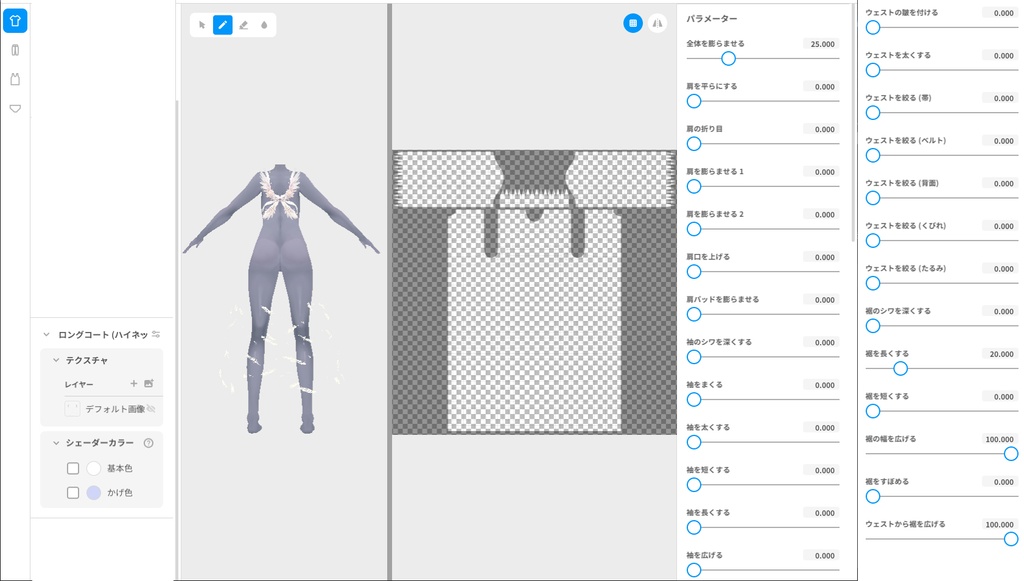Add a new layer with the plus icon
1024x581 pixels.
click(134, 384)
